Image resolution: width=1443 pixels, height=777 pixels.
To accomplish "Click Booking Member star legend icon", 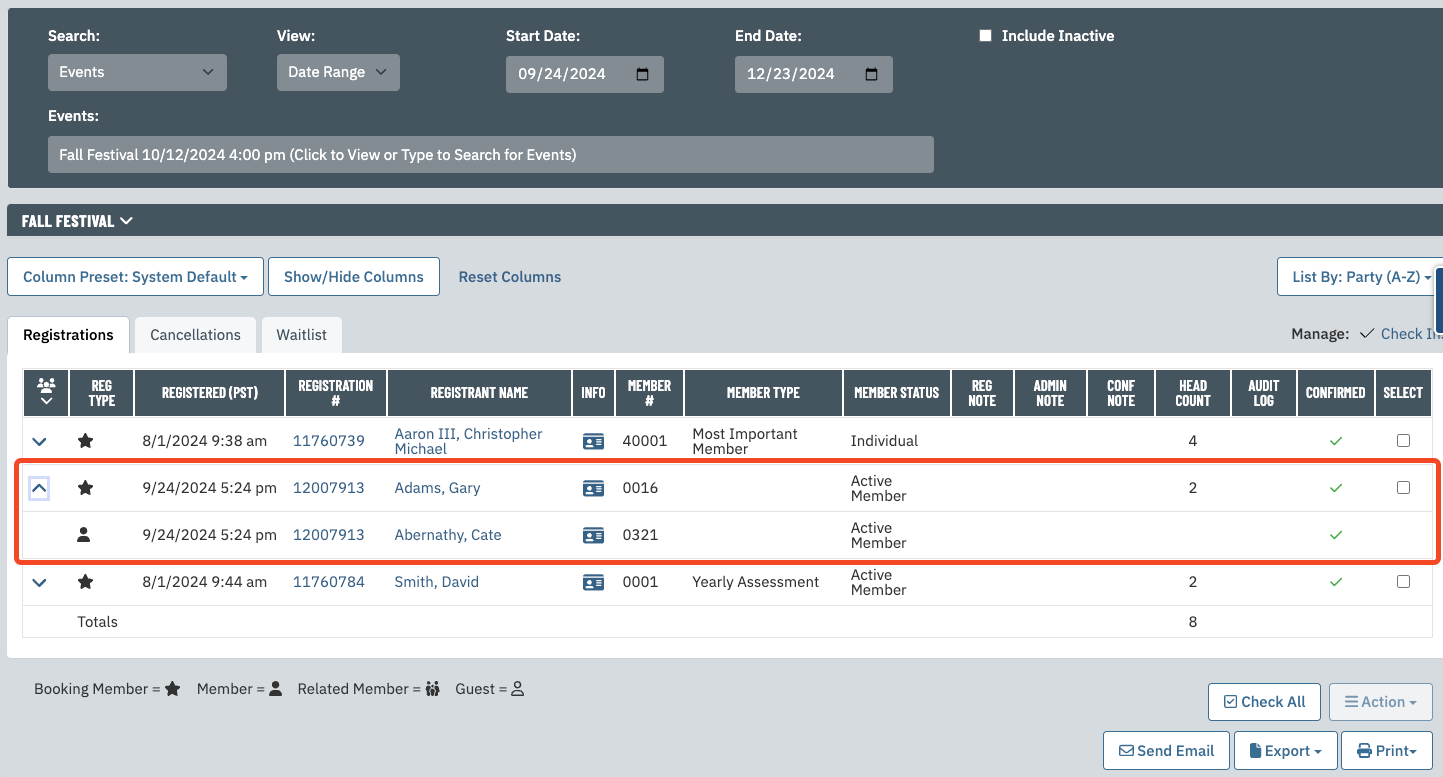I will [x=173, y=689].
